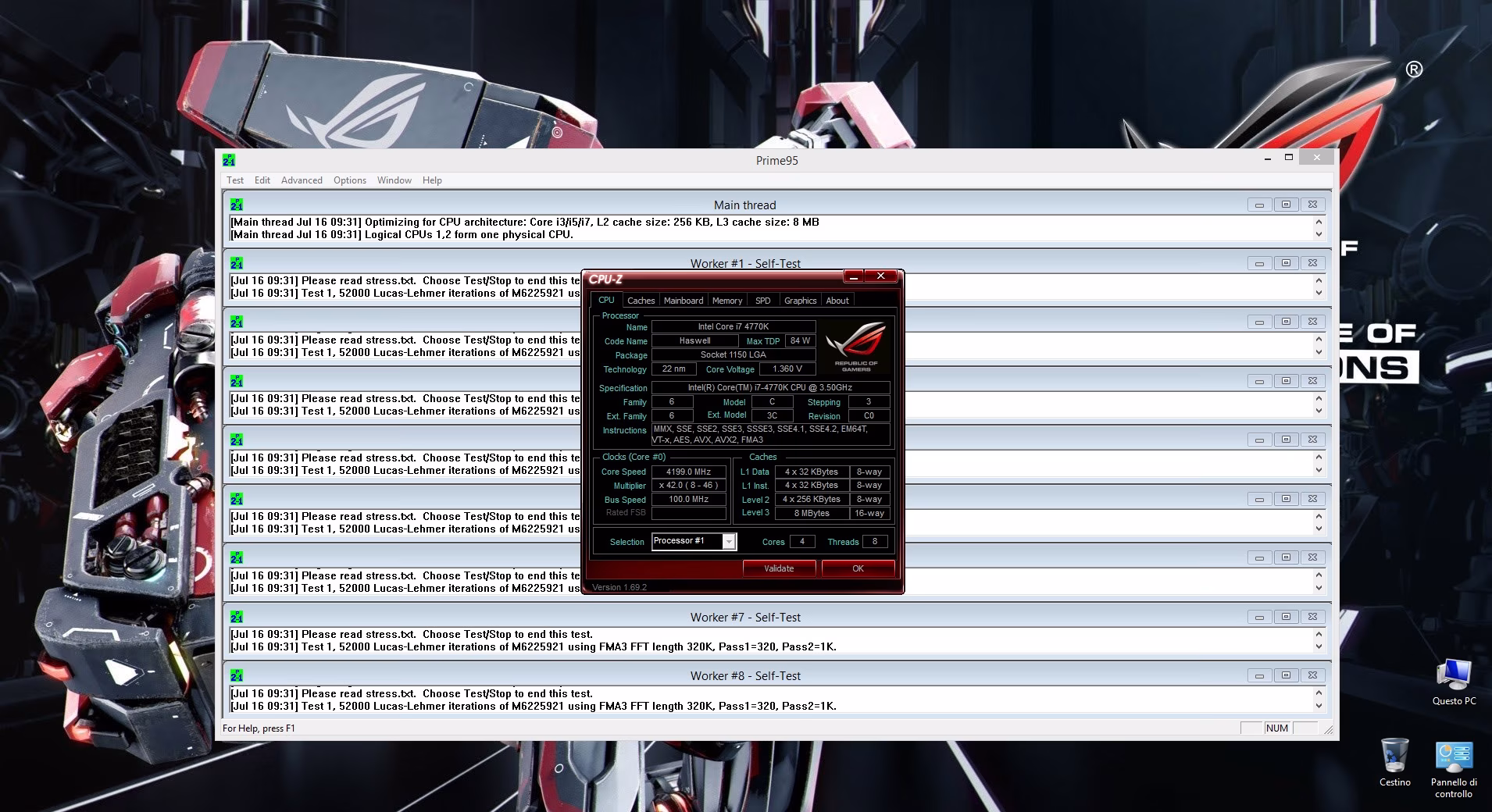Screen dimensions: 1492x812
Task: Open the Test menu in Prime95
Action: (x=235, y=180)
